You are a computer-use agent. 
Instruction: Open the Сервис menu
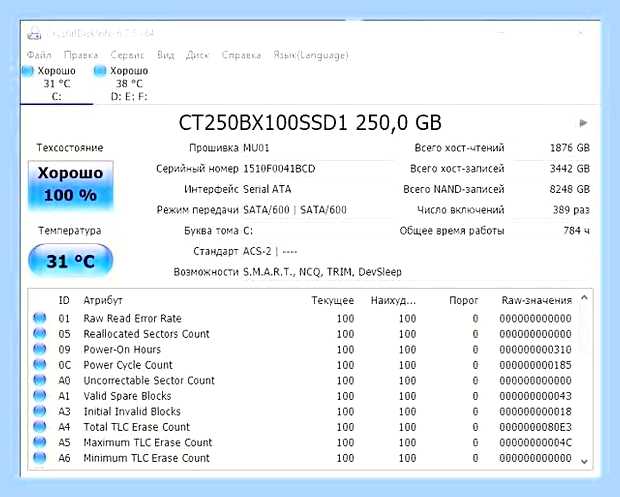point(127,55)
